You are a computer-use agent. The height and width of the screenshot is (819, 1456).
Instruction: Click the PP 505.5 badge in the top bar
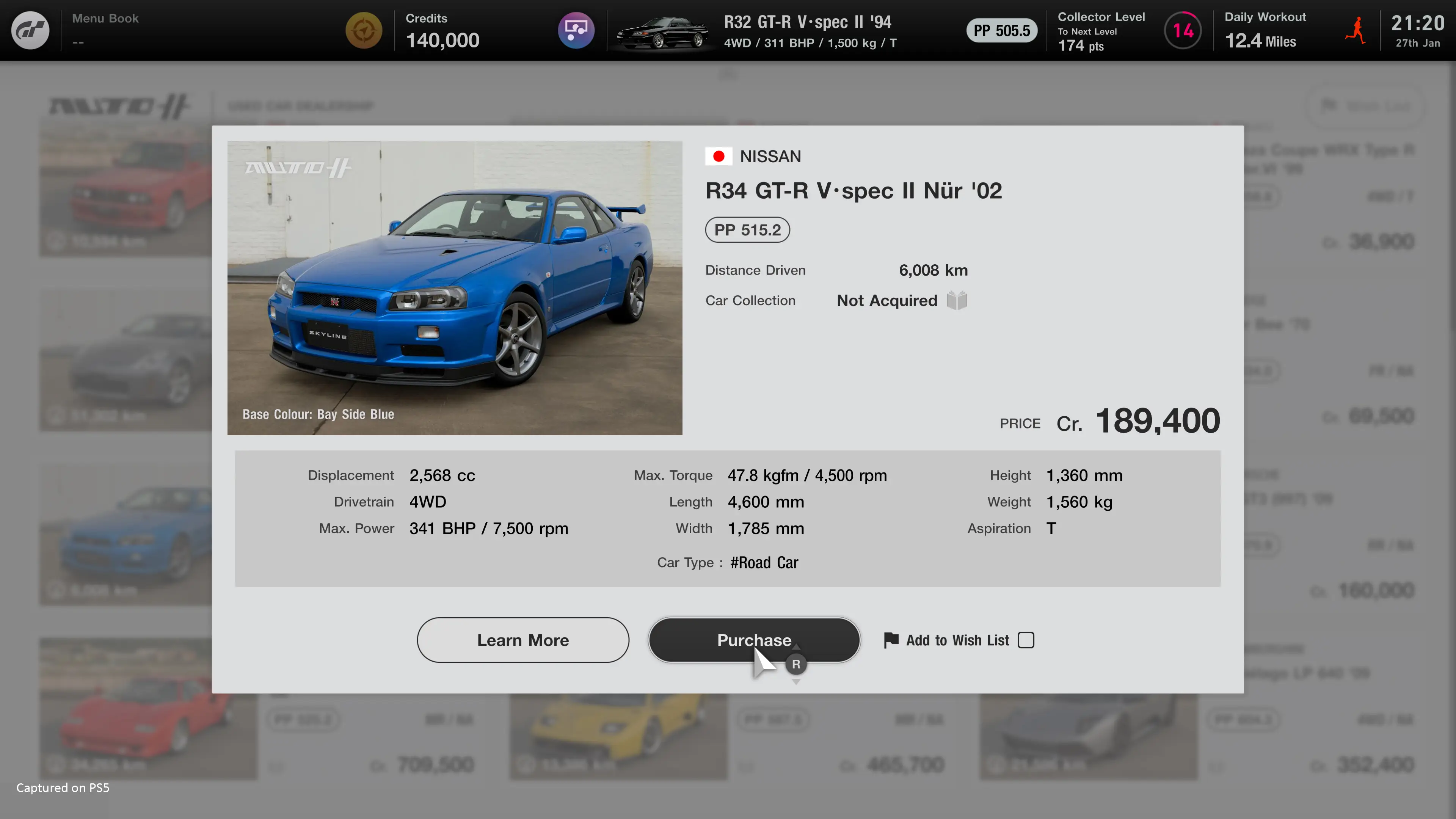click(1001, 30)
